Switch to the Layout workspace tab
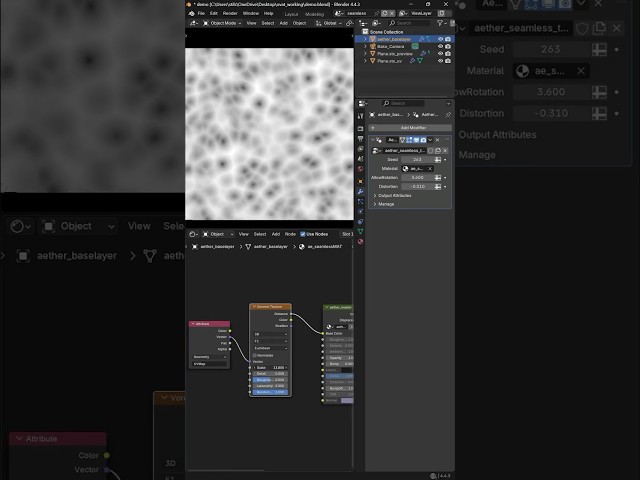Viewport: 640px width, 480px height. coord(291,14)
